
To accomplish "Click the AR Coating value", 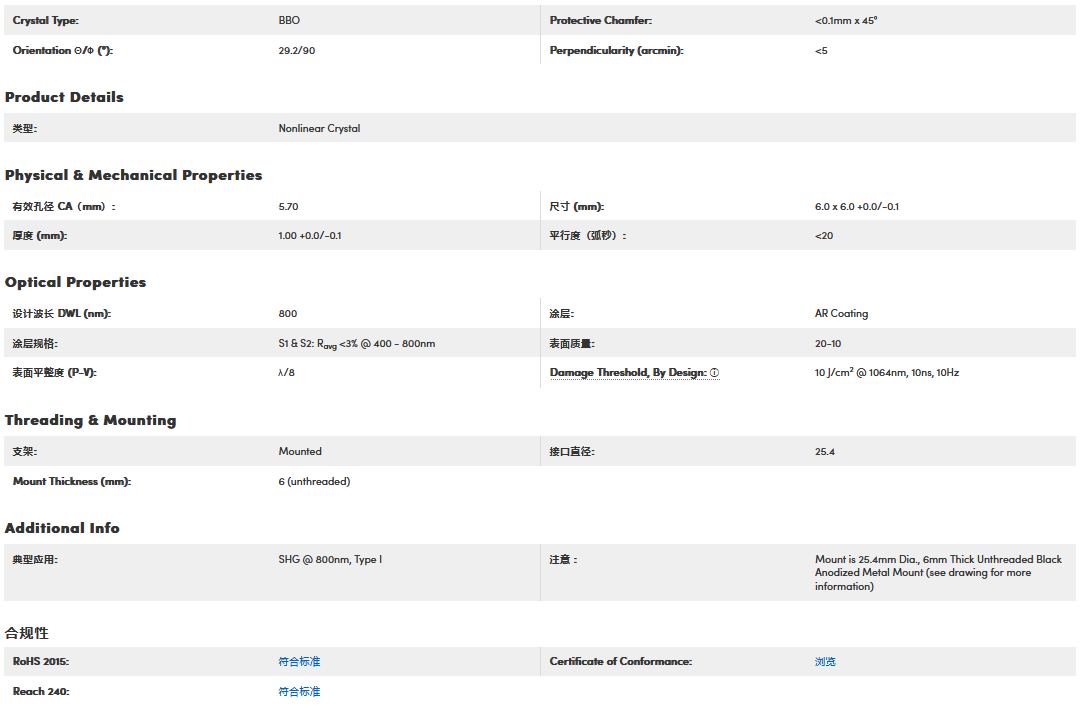I will (841, 313).
